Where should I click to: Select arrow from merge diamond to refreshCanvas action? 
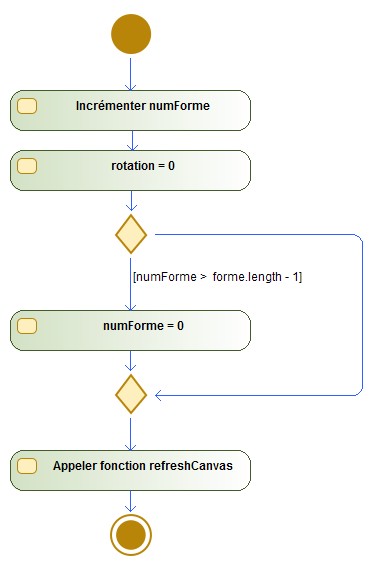[130, 434]
